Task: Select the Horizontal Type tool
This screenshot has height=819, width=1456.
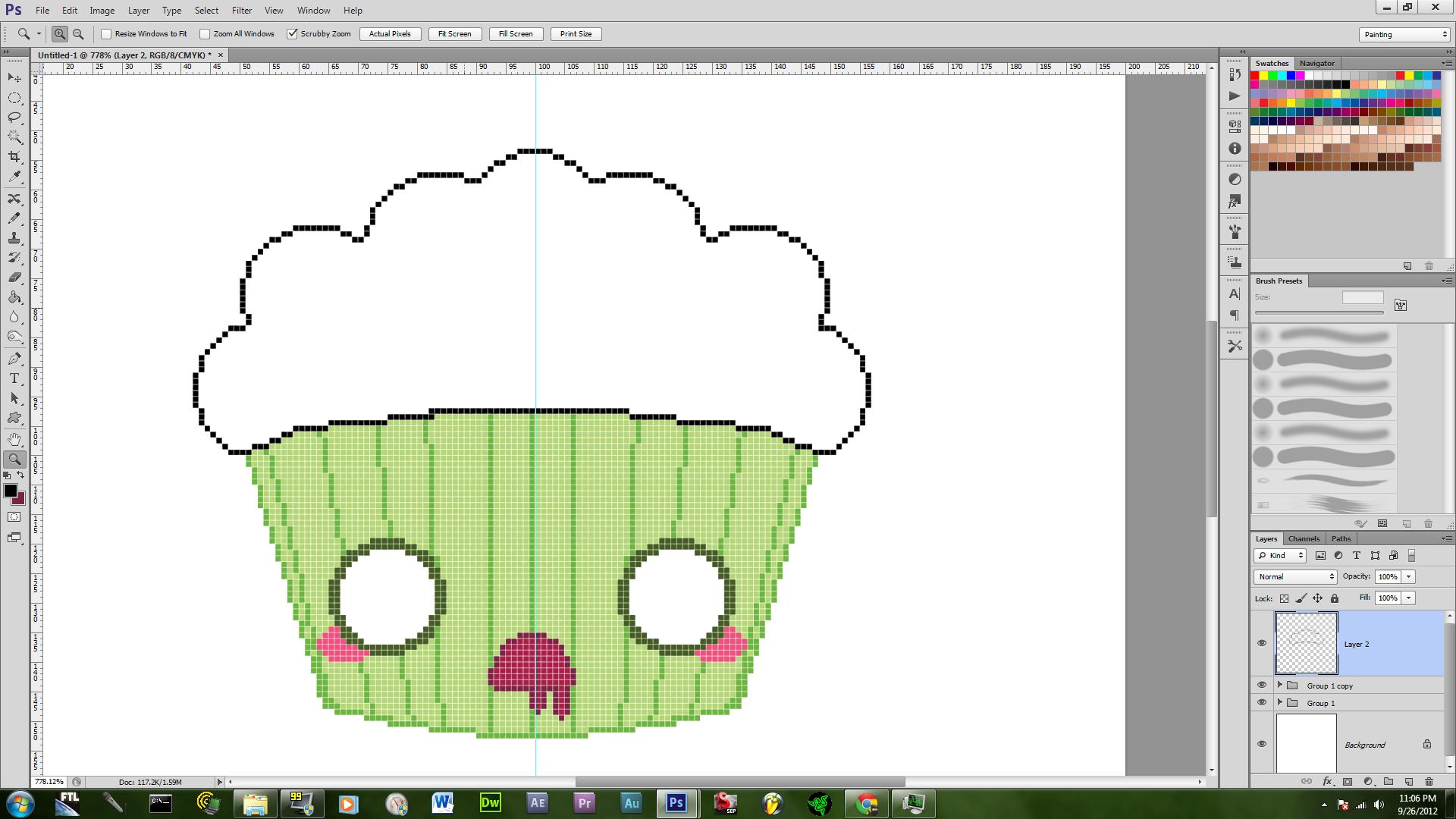Action: click(x=14, y=378)
